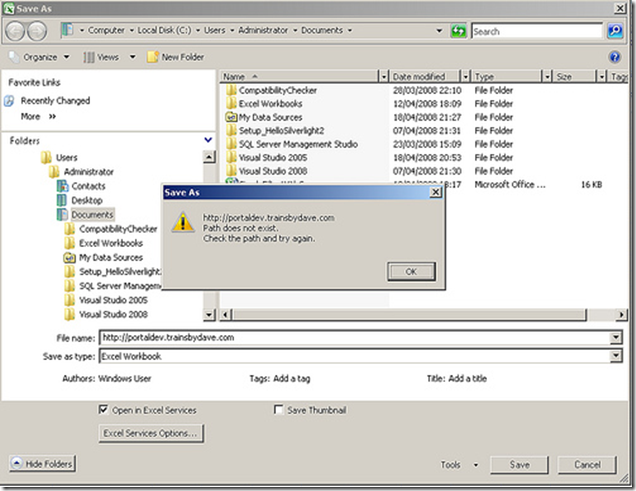Click OK in the error dialog
The image size is (636, 491).
coord(411,272)
